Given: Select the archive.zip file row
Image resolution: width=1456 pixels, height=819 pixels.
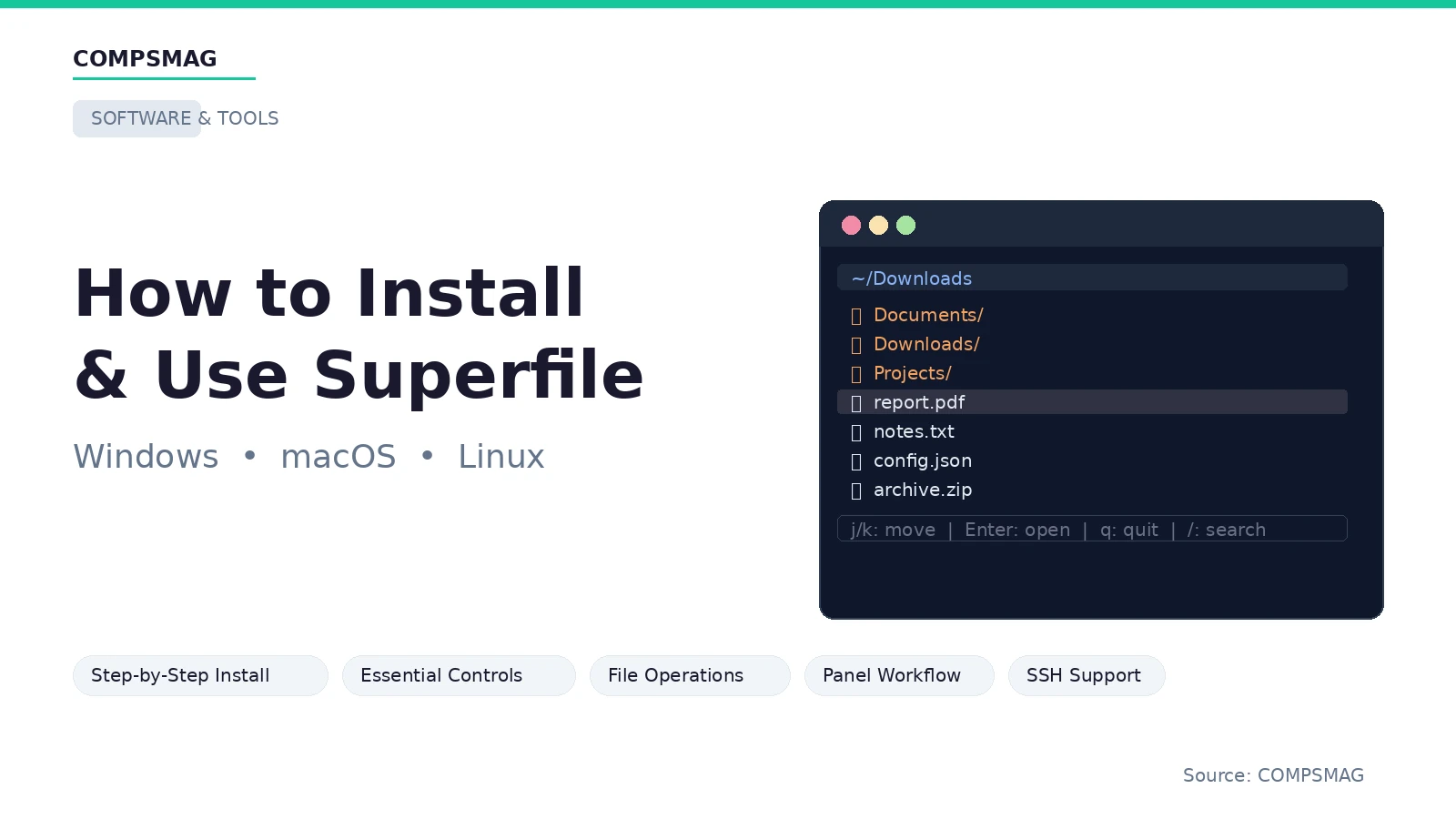Looking at the screenshot, I should pos(1092,490).
